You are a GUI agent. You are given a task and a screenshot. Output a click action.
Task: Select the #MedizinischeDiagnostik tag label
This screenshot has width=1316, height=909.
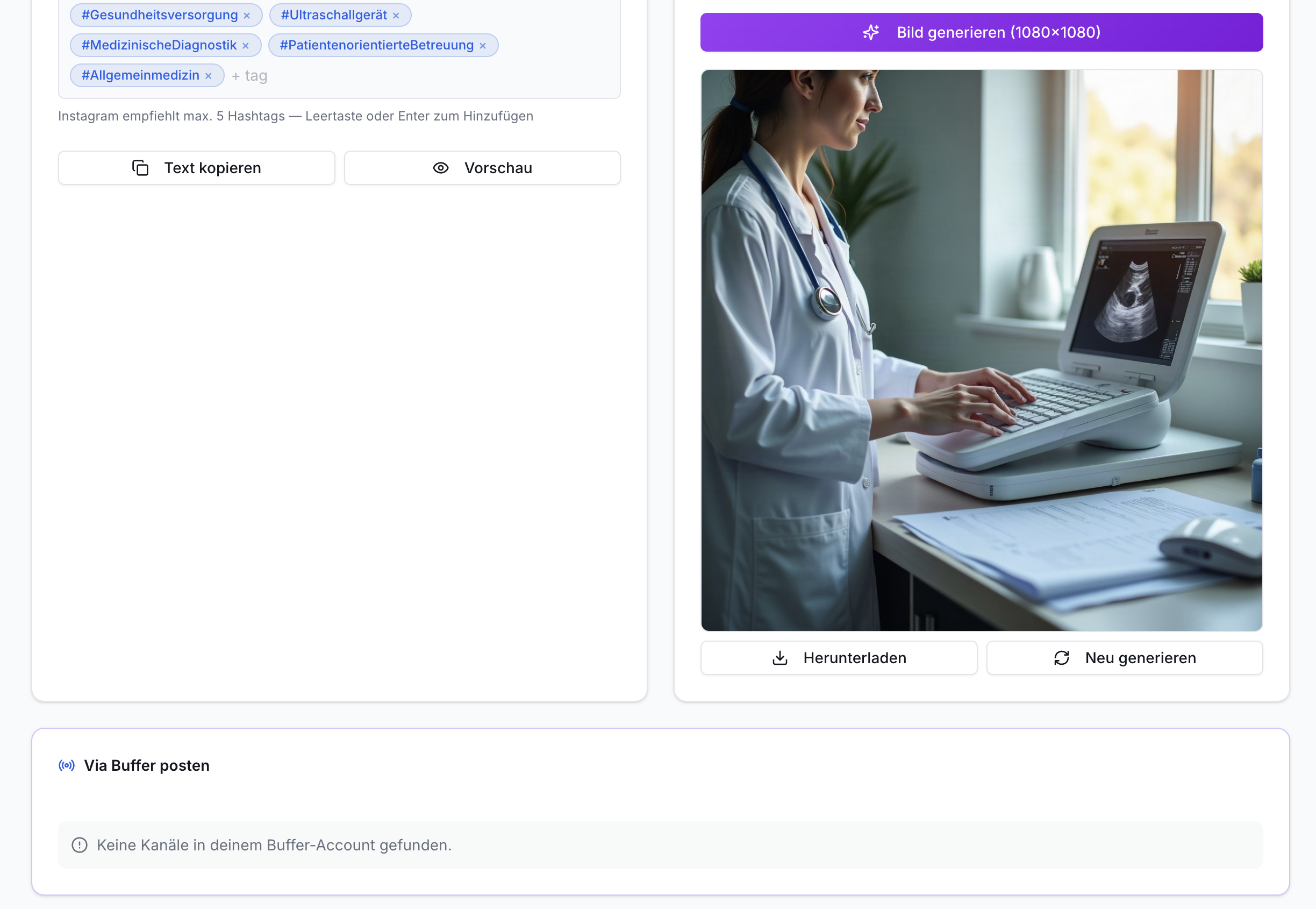159,46
